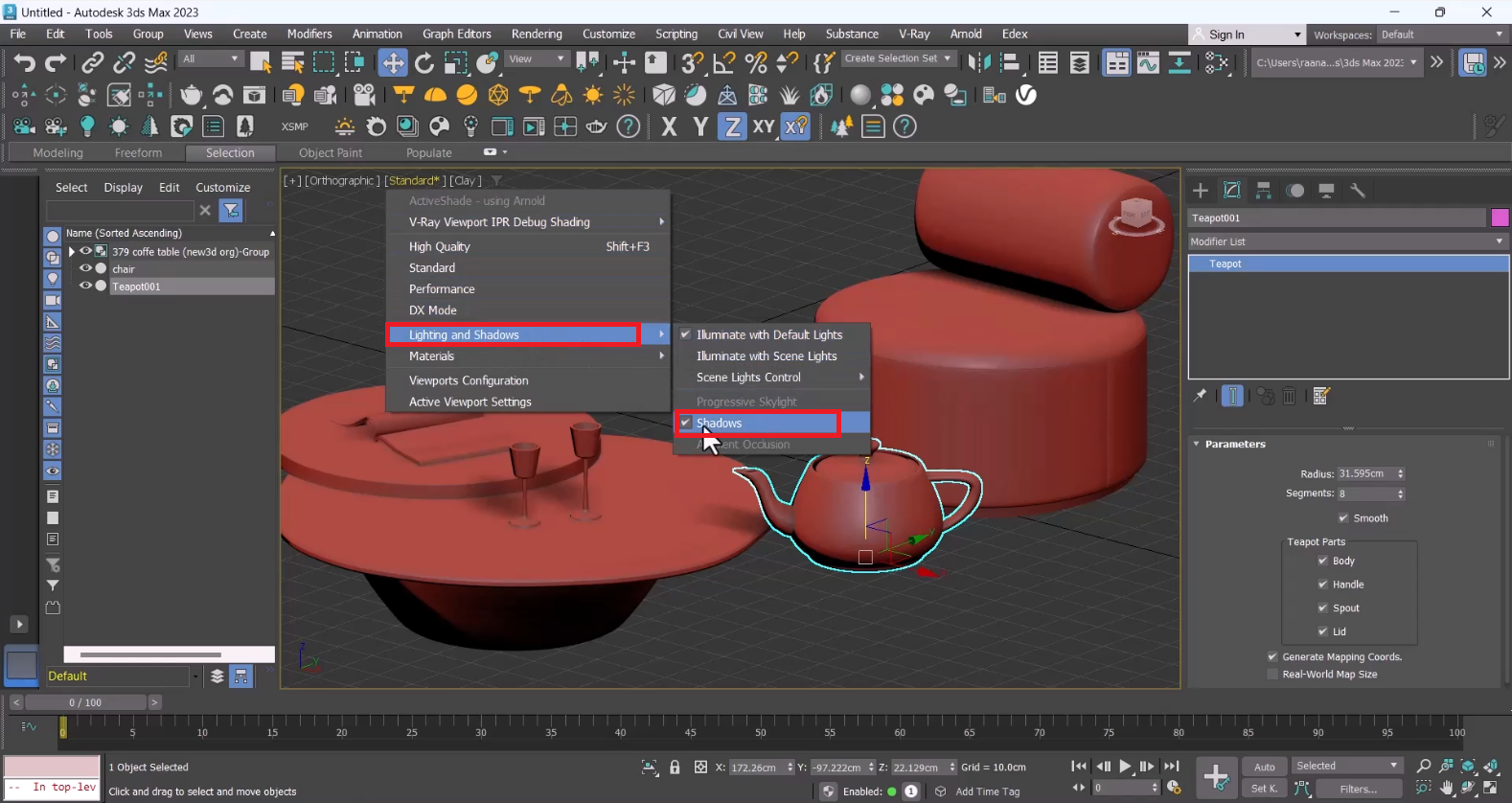Hide the chair object in explorer

tap(85, 269)
